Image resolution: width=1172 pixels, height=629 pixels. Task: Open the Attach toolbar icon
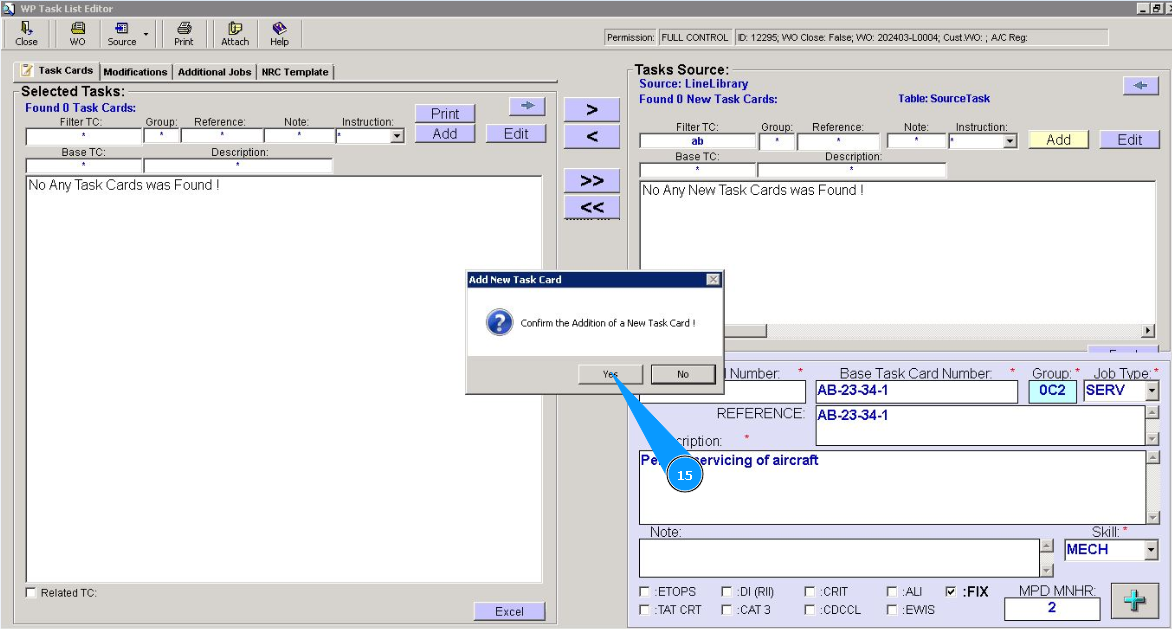point(235,33)
